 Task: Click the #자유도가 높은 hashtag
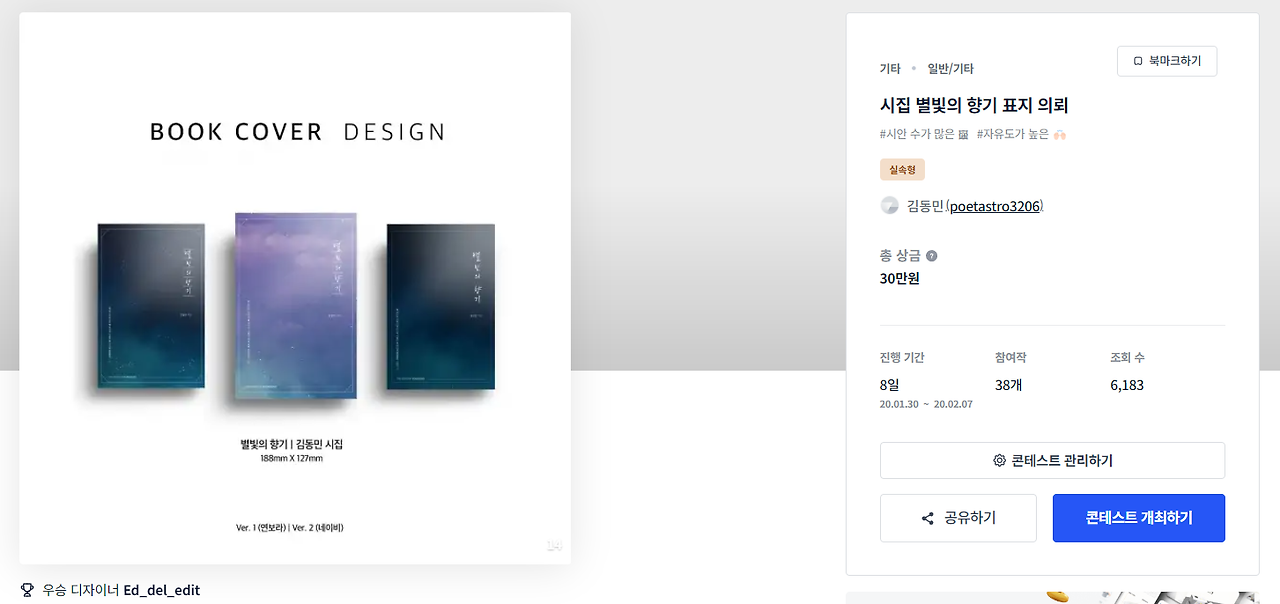point(1021,134)
